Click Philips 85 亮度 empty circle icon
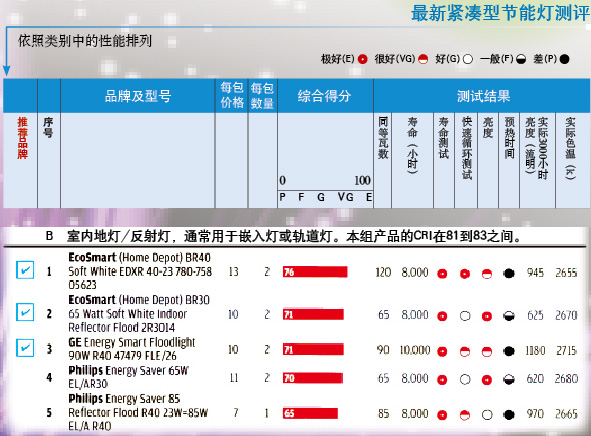This screenshot has width=591, height=436. (x=487, y=415)
